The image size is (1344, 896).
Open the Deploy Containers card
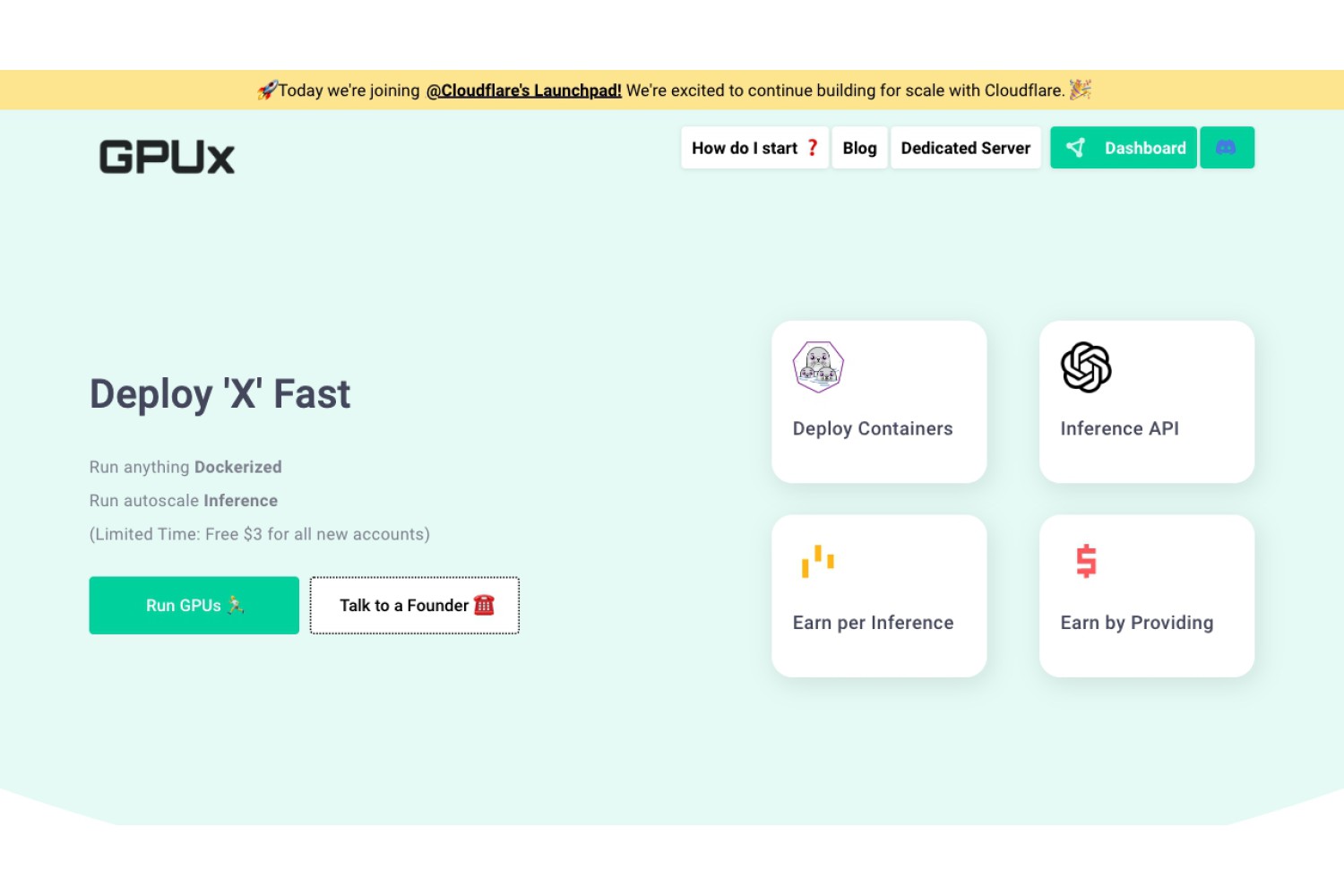pos(879,402)
